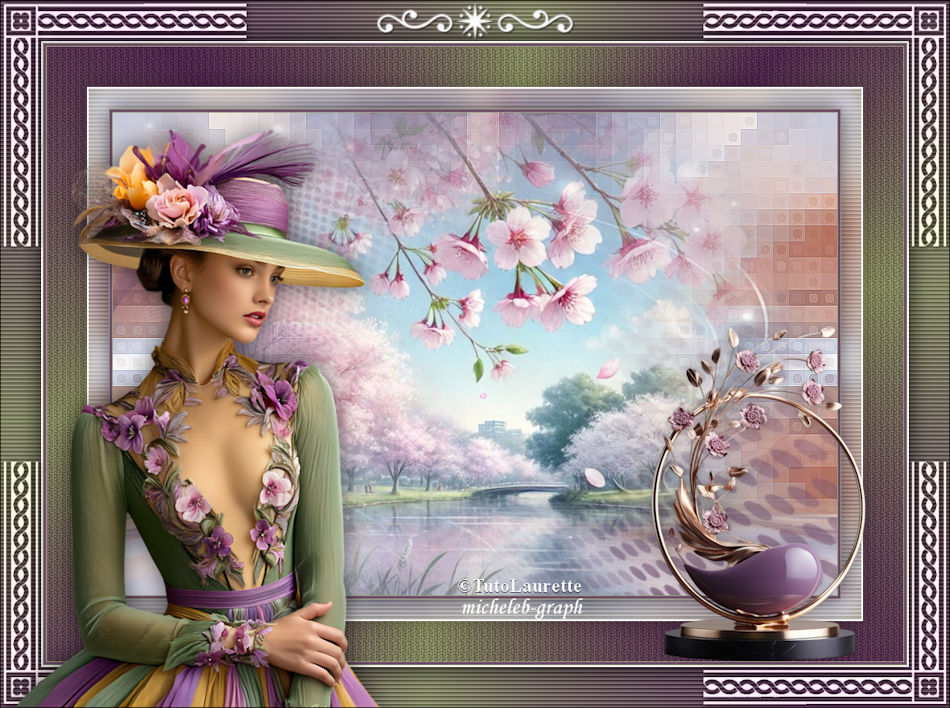The image size is (950, 708).
Task: Click the falling pink petal above the trees
Action: (608, 369)
